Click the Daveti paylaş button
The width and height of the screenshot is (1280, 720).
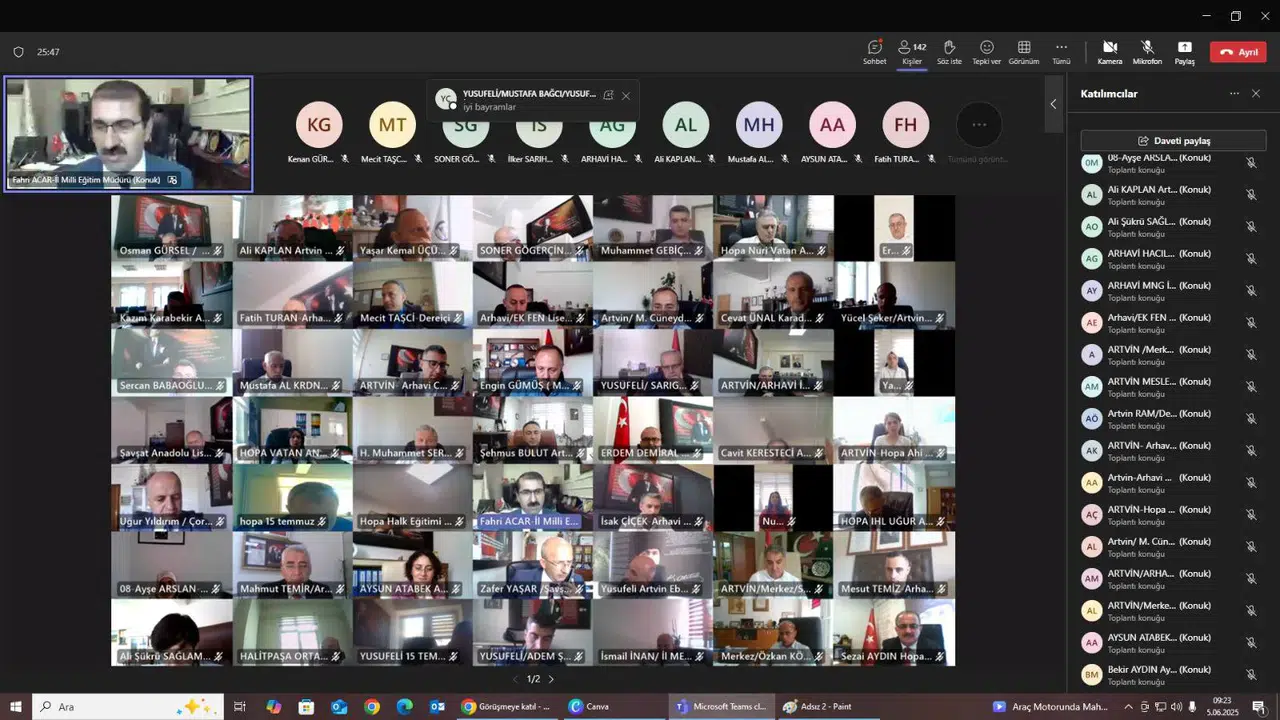click(x=1173, y=141)
